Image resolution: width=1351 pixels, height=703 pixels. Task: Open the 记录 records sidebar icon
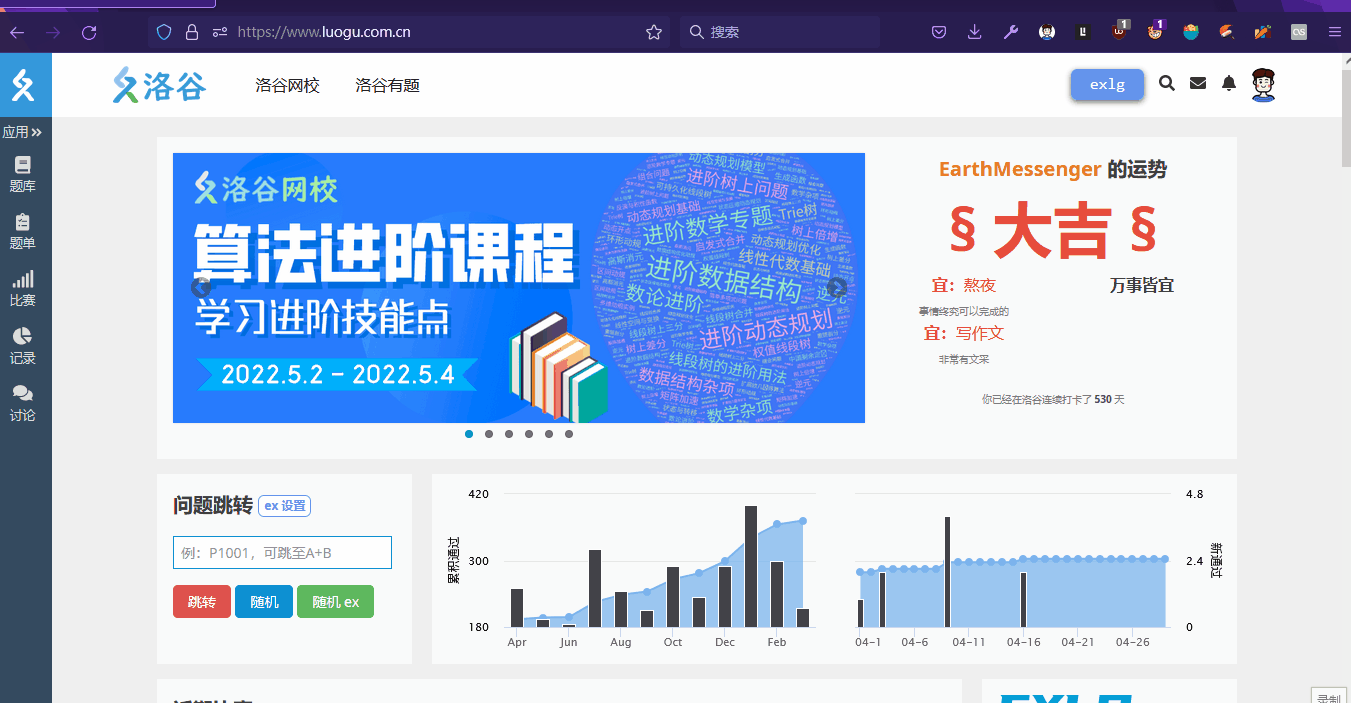tap(26, 345)
